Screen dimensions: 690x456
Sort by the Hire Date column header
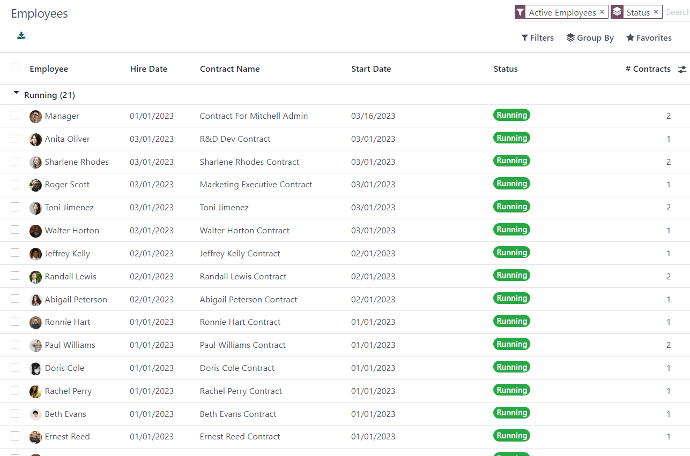pyautogui.click(x=149, y=69)
